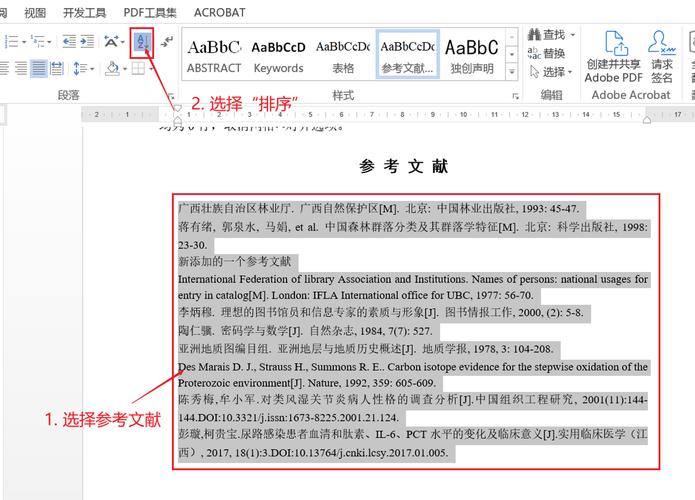Click the reference starting '广西壮族自治区林业厅'
Image resolution: width=695 pixels, height=500 pixels.
click(378, 208)
